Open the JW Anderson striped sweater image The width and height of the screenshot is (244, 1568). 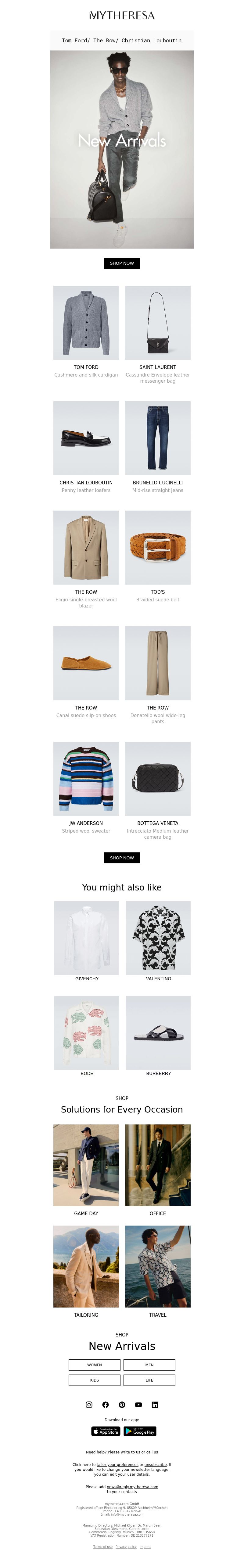(x=86, y=779)
